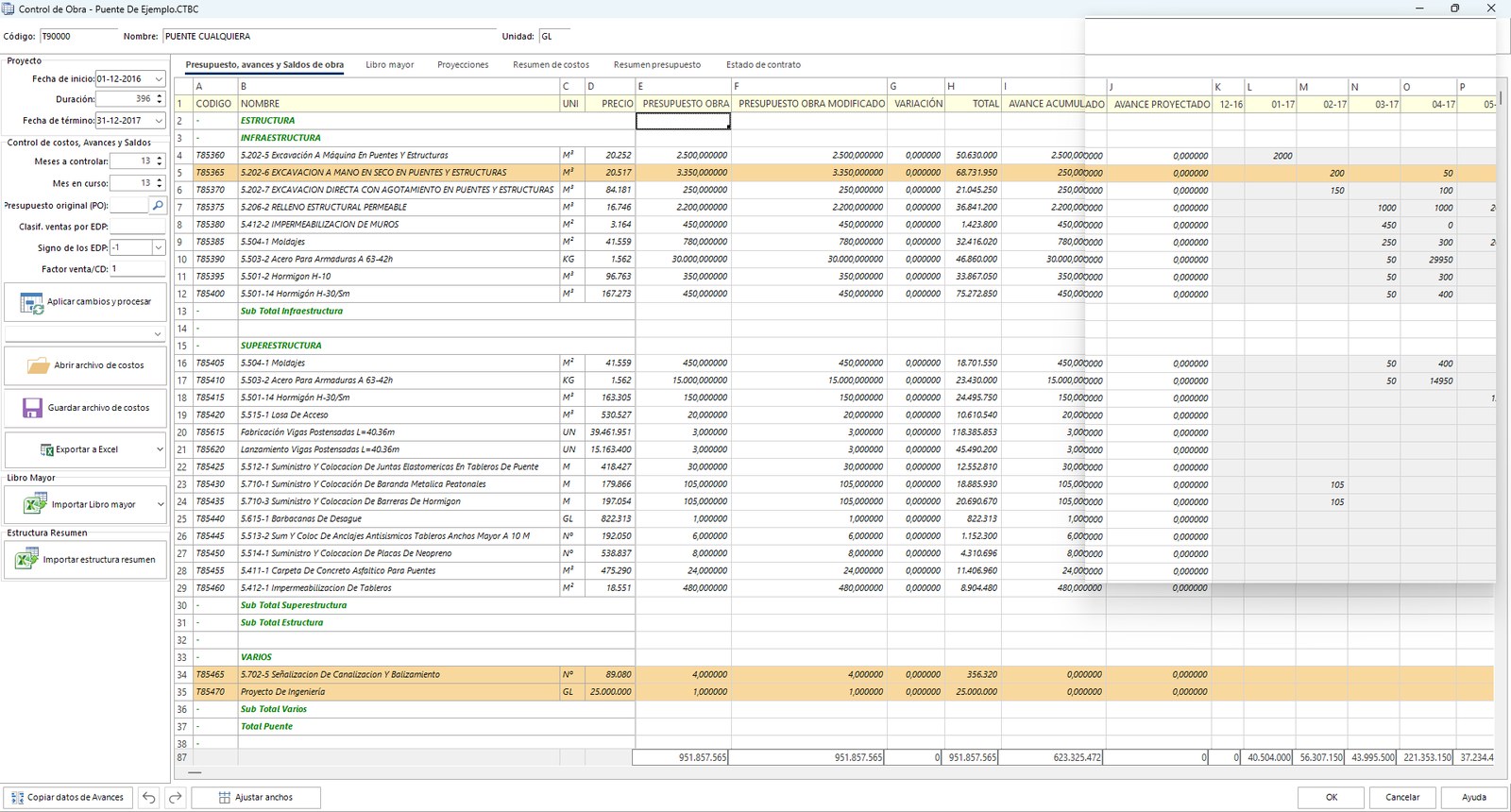Click the Ajustar anchos grid icon
Viewport: 1511px width, 812px height.
click(x=225, y=798)
